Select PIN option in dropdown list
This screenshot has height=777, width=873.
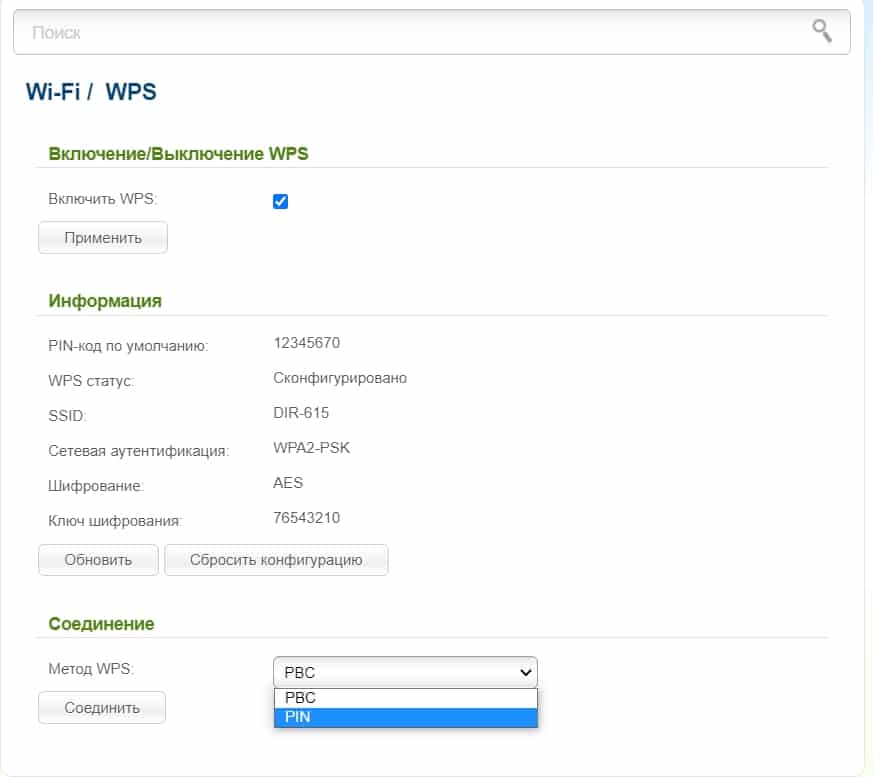point(405,717)
